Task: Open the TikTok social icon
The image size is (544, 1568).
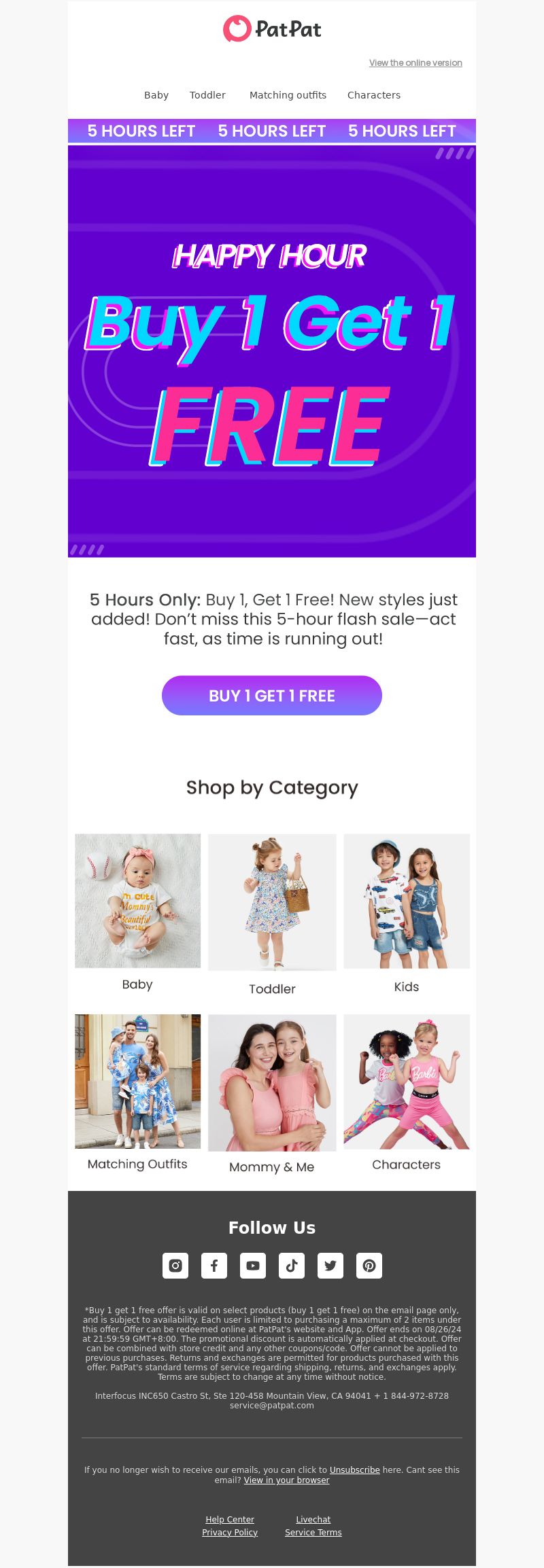Action: [x=292, y=1265]
